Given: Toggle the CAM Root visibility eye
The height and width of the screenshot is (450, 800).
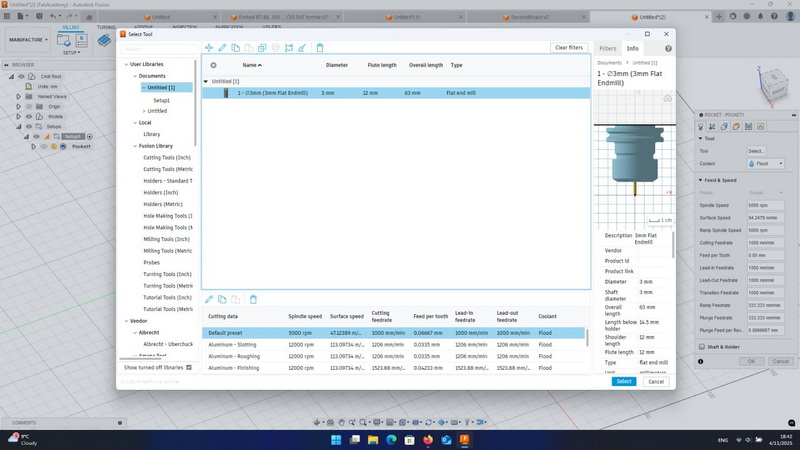Looking at the screenshot, I should pyautogui.click(x=21, y=77).
